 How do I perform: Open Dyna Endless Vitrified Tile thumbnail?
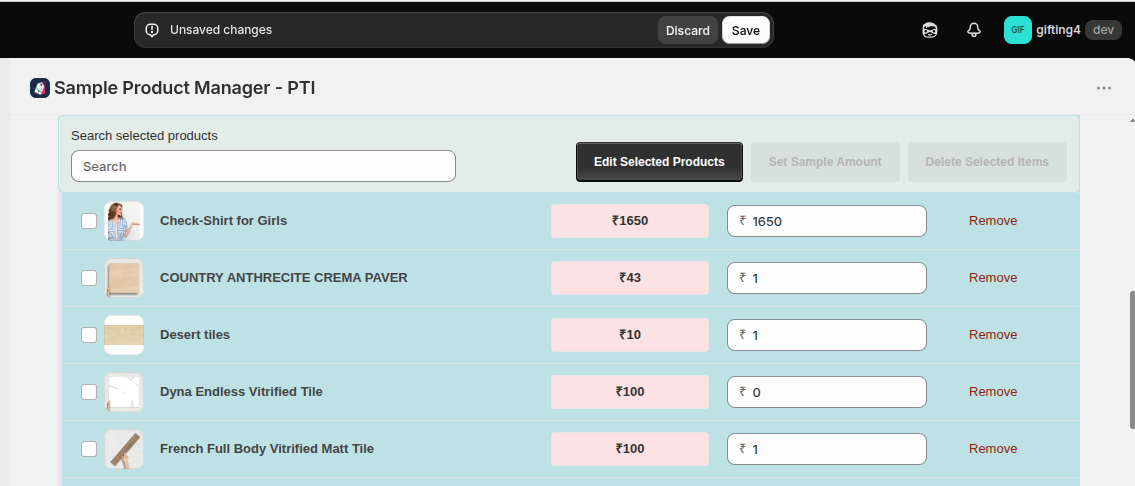click(124, 392)
